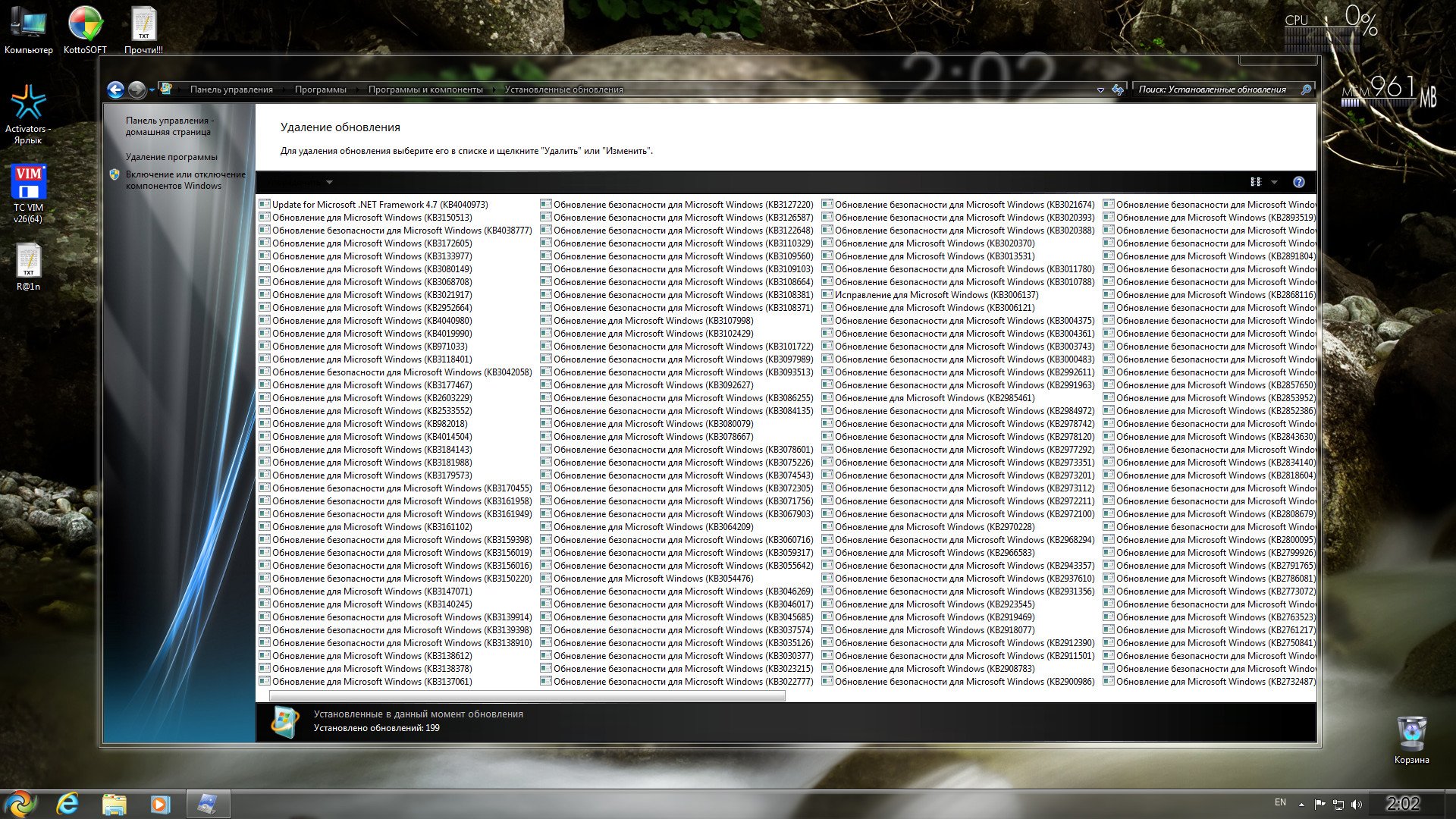Click the Установленные обновления breadcrumb
The width and height of the screenshot is (1456, 819).
(x=563, y=89)
